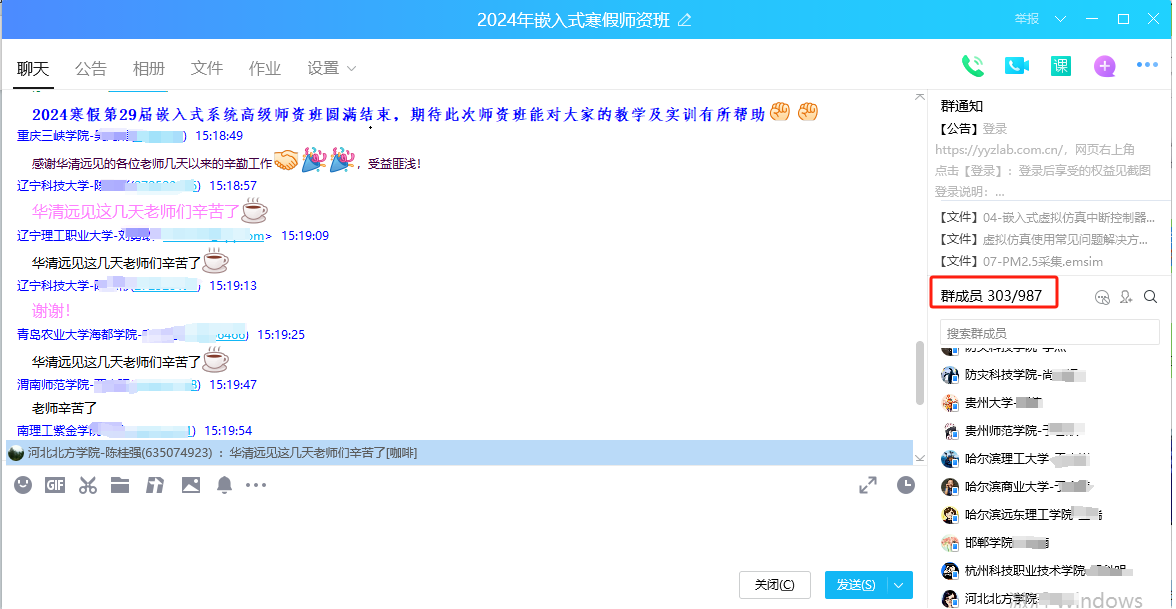The height and width of the screenshot is (609, 1176).
Task: Switch to the 文件 tab
Action: (207, 69)
